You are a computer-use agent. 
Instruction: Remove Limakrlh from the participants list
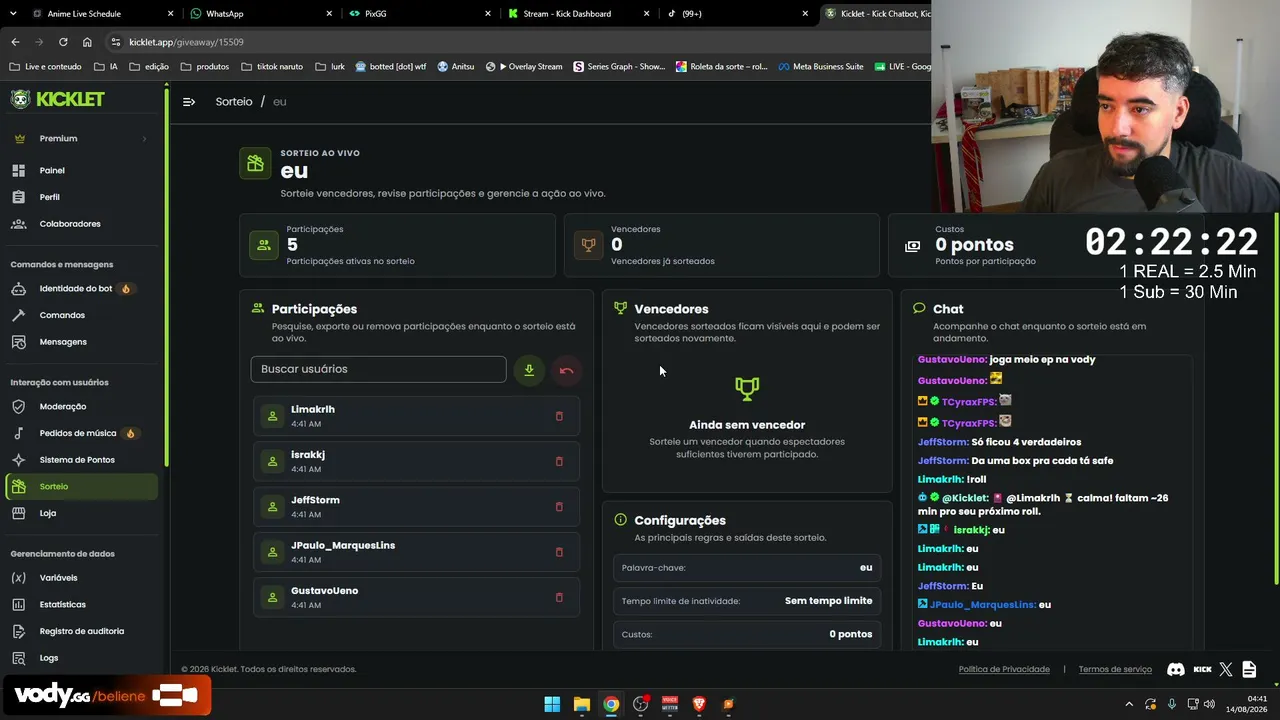pyautogui.click(x=559, y=416)
